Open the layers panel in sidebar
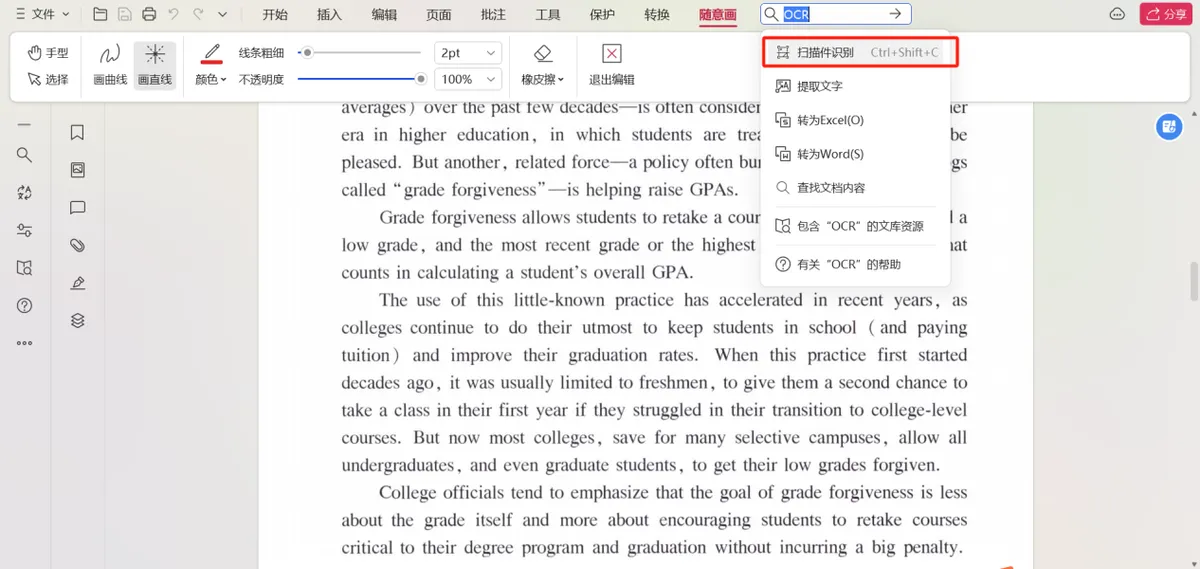Screen dimensions: 1200x569 click(77, 320)
